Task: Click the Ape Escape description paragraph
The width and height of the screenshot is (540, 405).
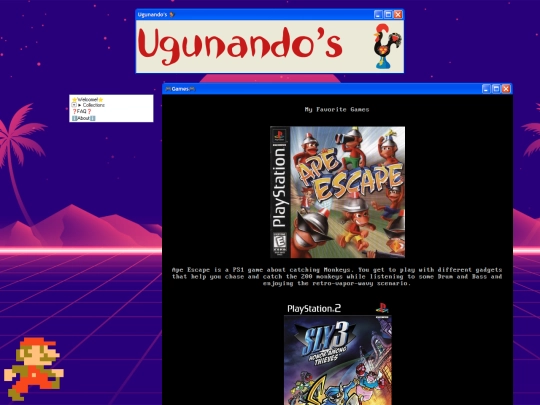Action: pos(337,277)
